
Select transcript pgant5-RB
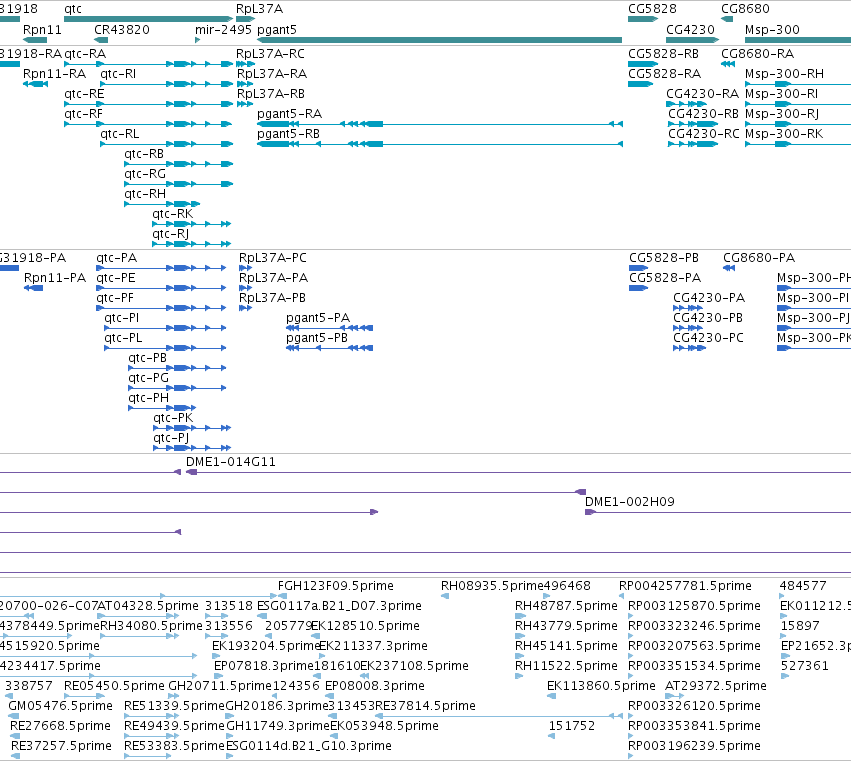[x=440, y=144]
